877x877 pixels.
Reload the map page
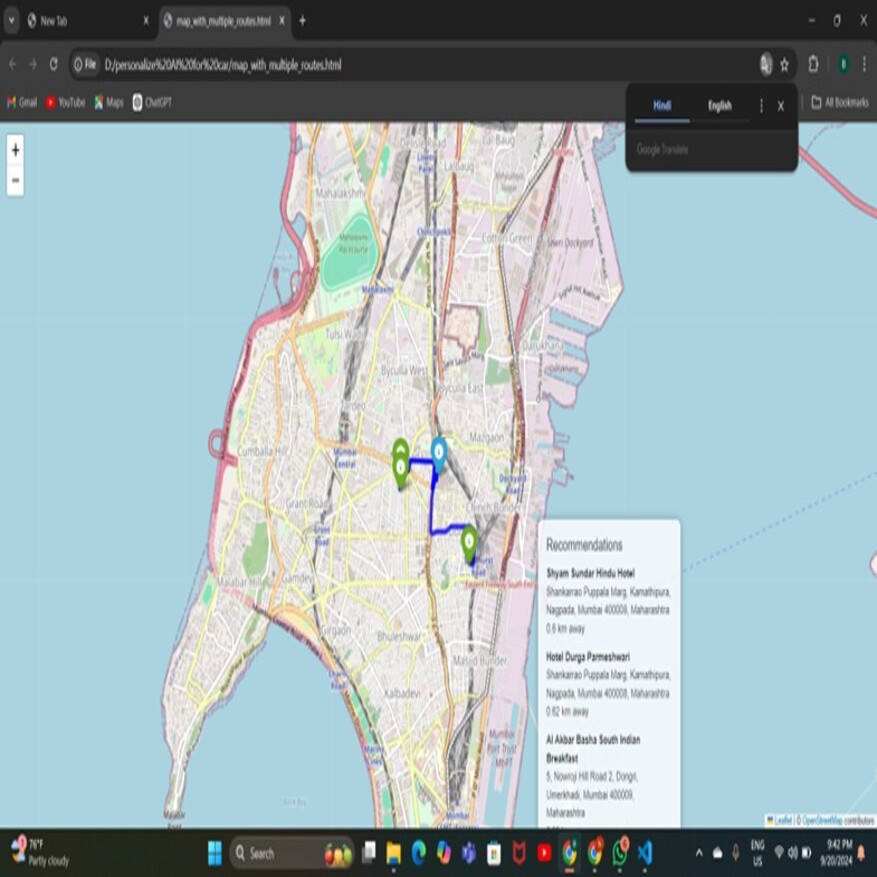(x=54, y=64)
